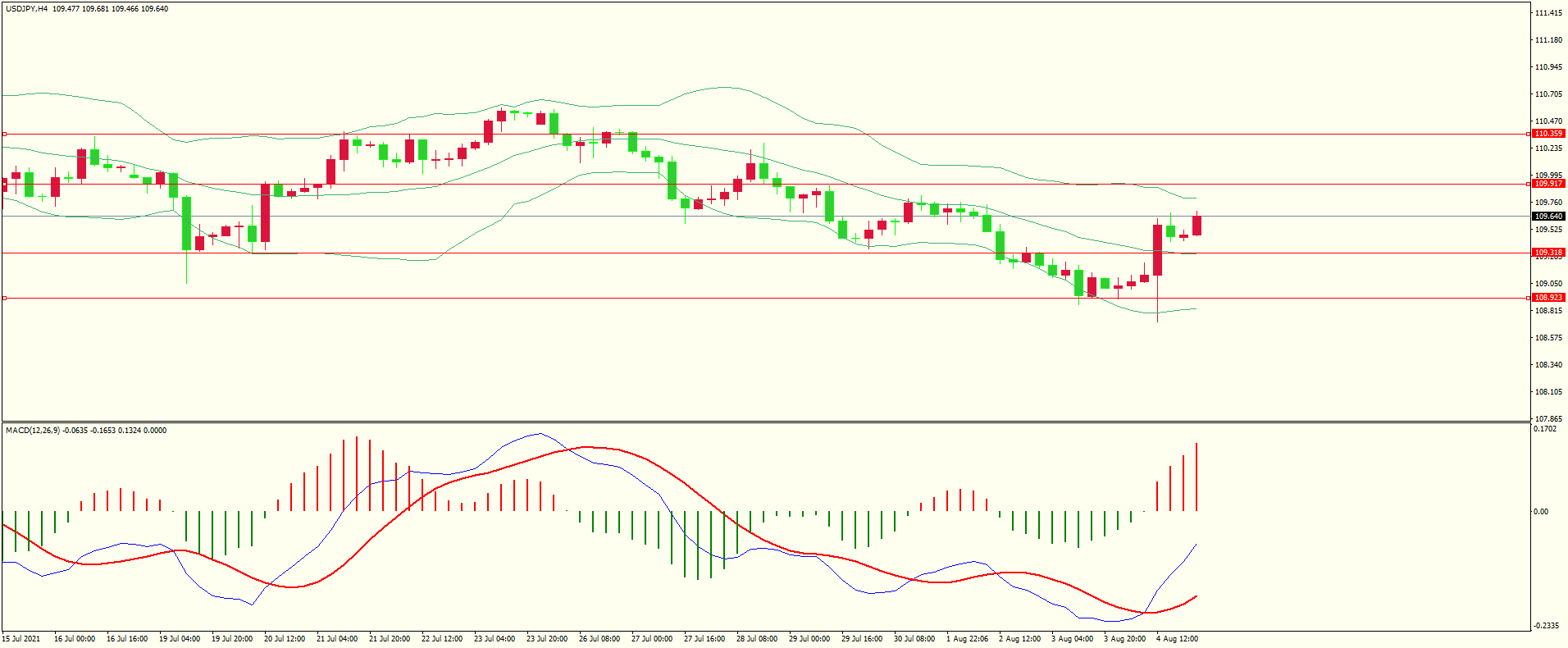The image size is (1568, 648).
Task: Click the 107.865 value on price axis
Action: pyautogui.click(x=1548, y=418)
